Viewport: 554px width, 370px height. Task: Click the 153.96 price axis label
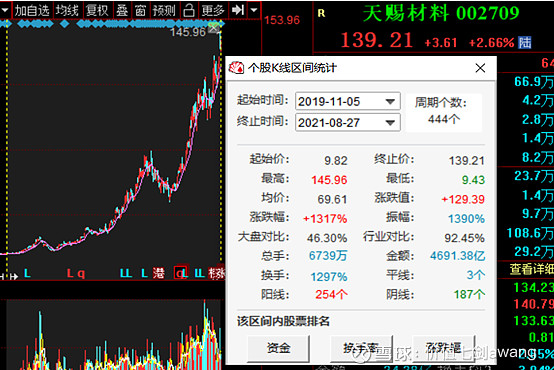click(282, 20)
